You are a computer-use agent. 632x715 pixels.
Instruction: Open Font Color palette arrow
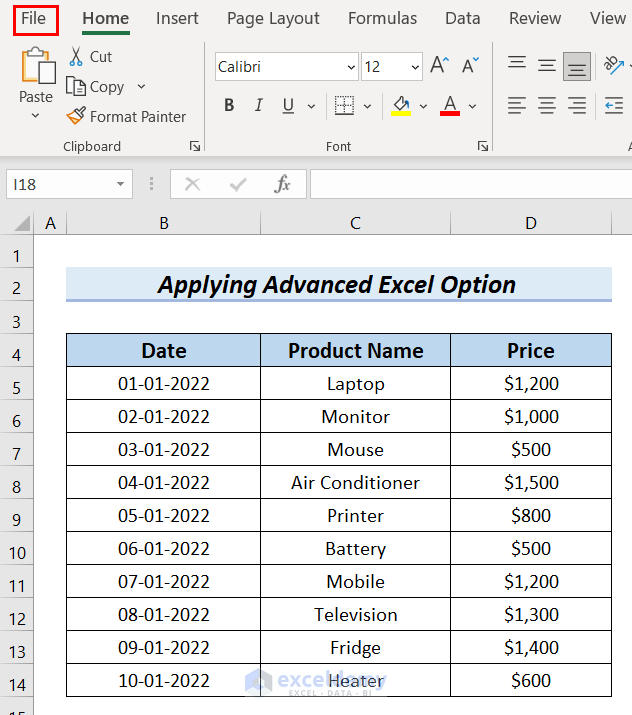[x=473, y=107]
